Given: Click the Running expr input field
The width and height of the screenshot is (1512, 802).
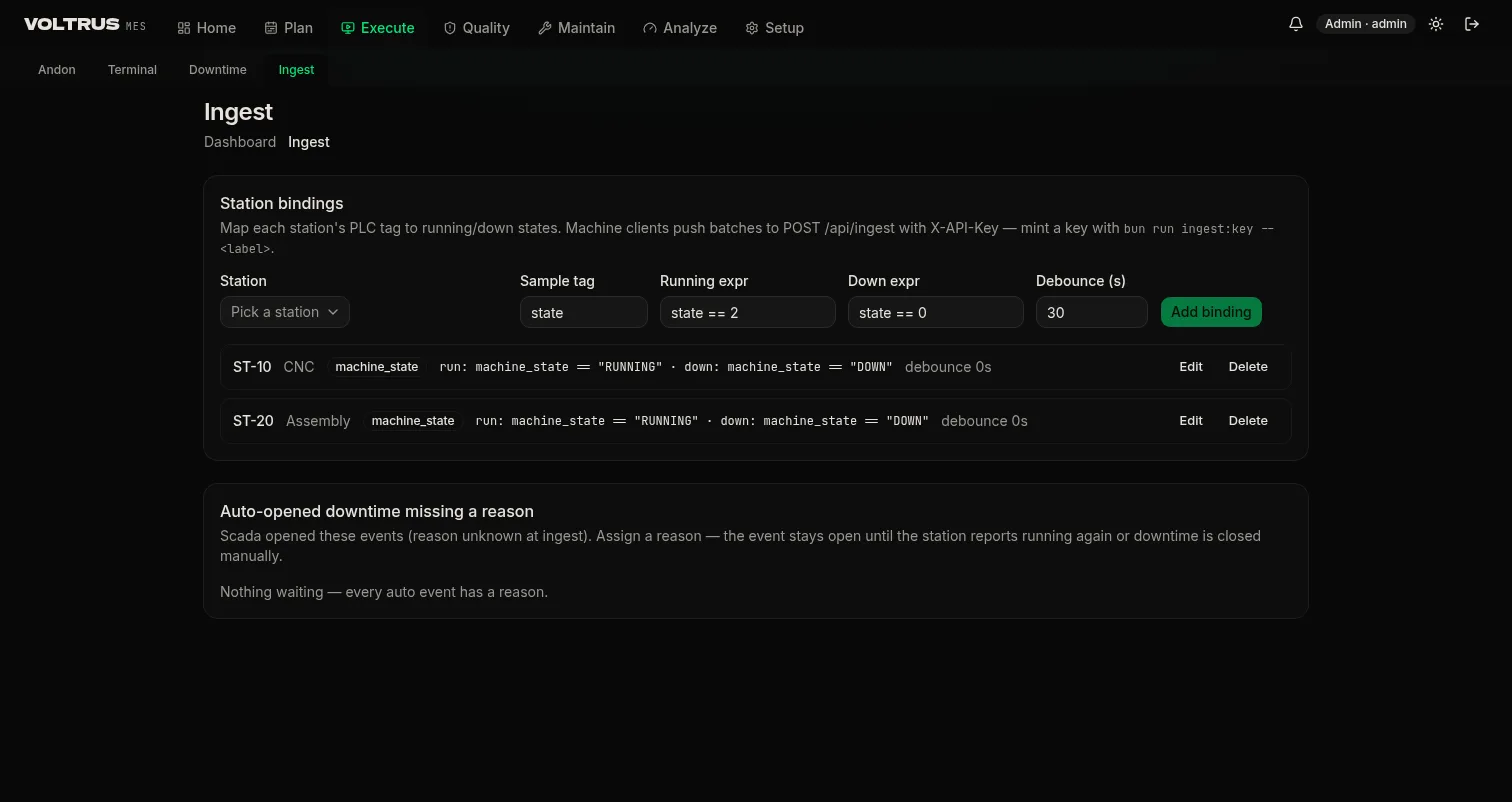Looking at the screenshot, I should click(748, 312).
